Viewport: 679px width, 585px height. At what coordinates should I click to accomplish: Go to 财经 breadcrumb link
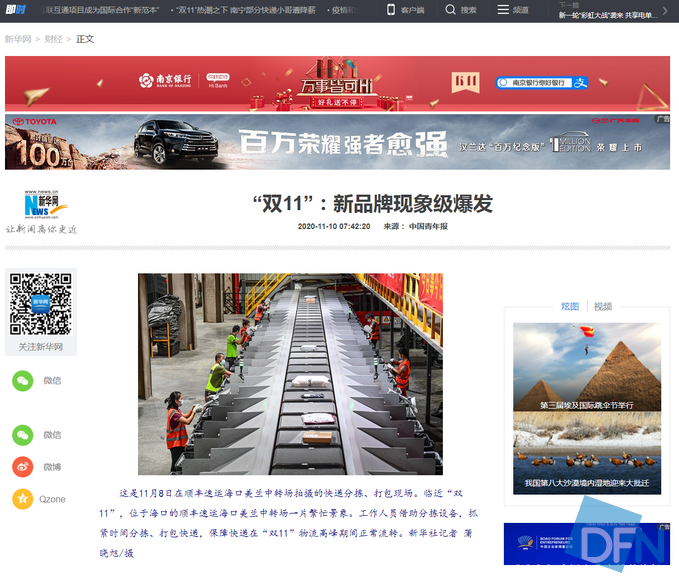tap(53, 39)
